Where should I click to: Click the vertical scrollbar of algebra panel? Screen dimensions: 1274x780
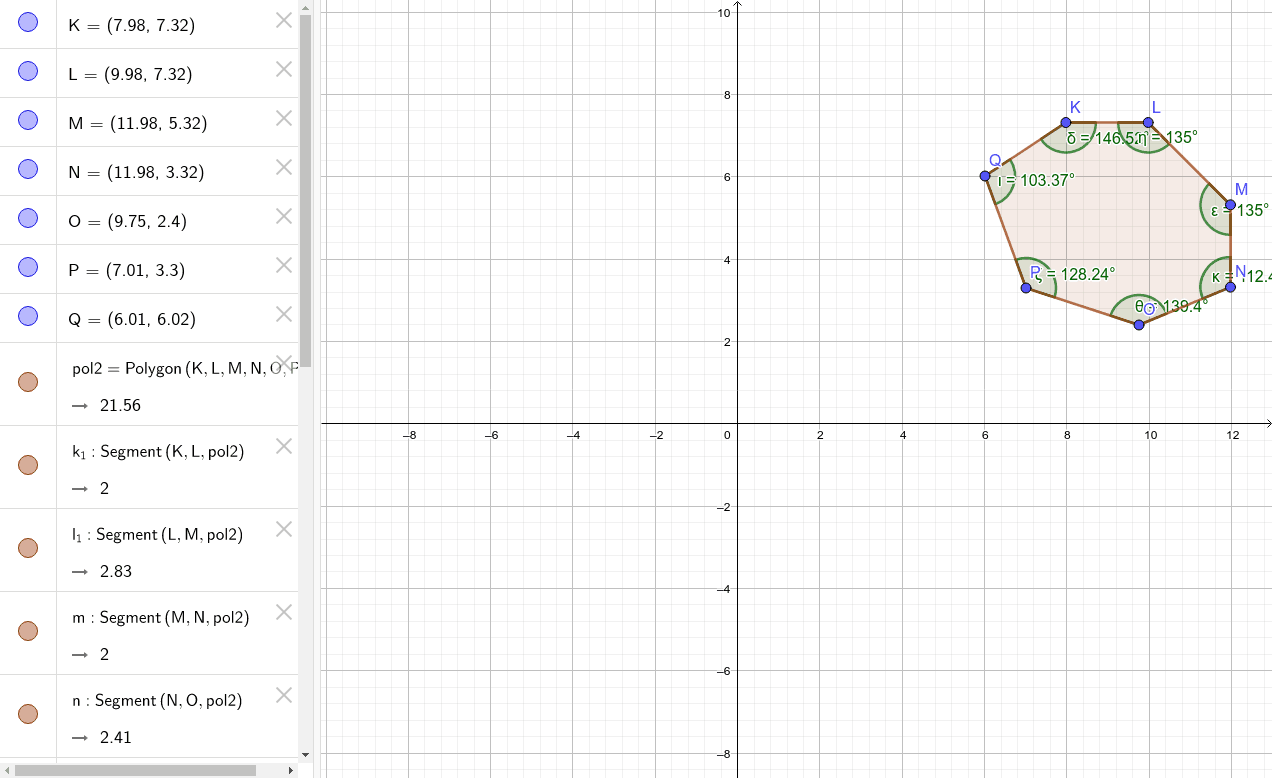tap(306, 190)
